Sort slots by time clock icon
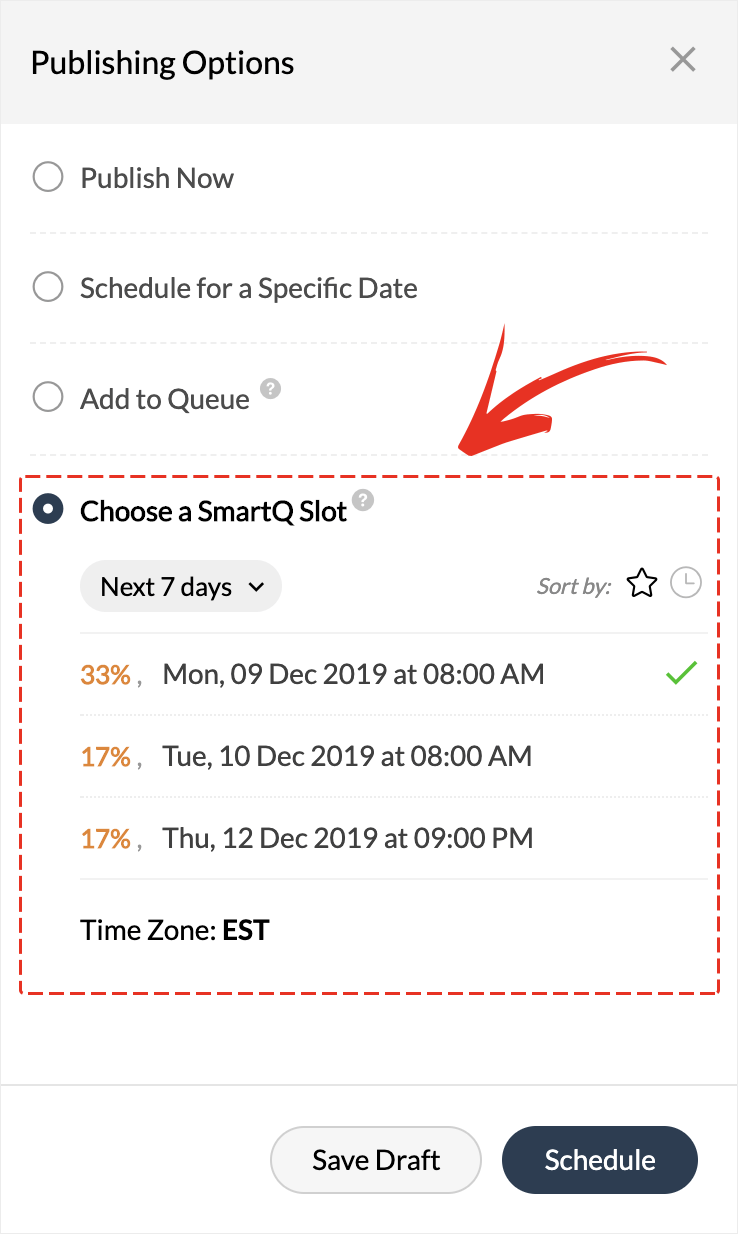Screen dimensions: 738x1234 tap(686, 584)
